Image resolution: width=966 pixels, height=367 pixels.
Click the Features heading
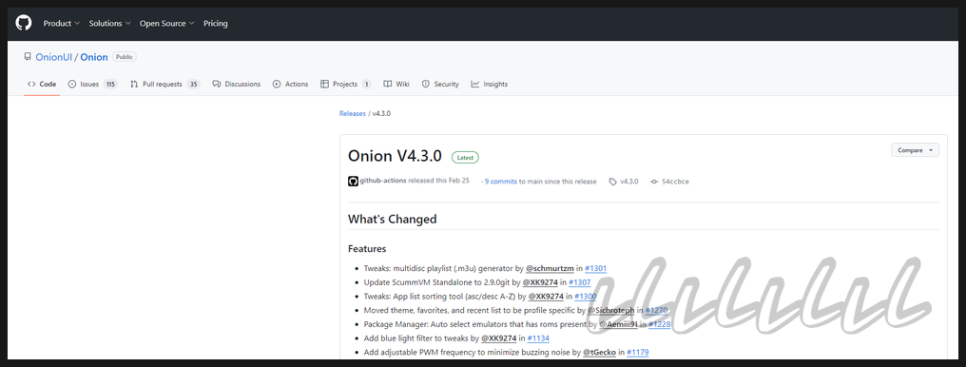click(367, 249)
